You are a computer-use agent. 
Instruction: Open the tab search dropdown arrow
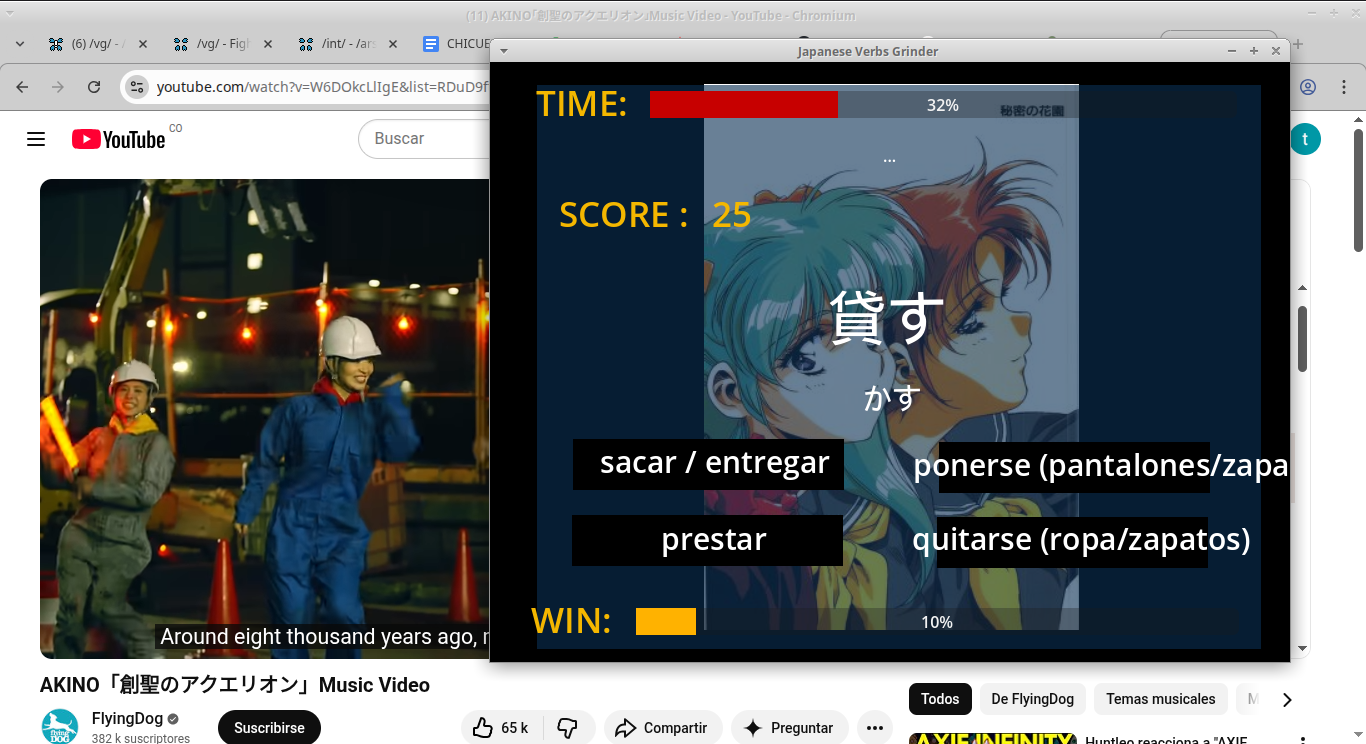tap(20, 44)
